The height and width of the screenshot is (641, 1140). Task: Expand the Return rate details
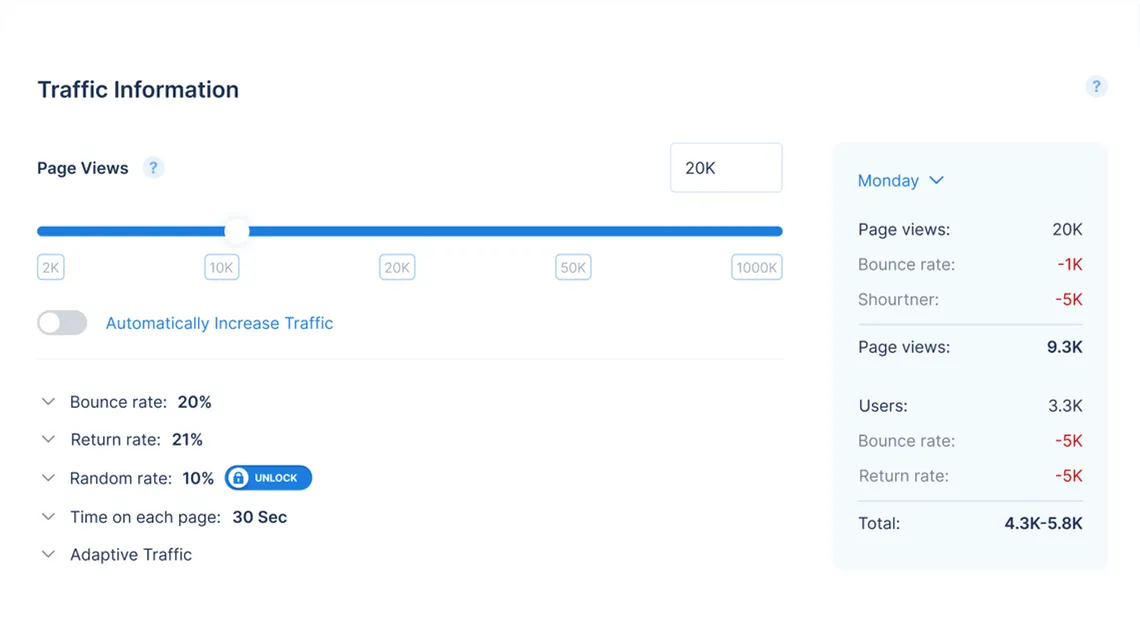[48, 439]
